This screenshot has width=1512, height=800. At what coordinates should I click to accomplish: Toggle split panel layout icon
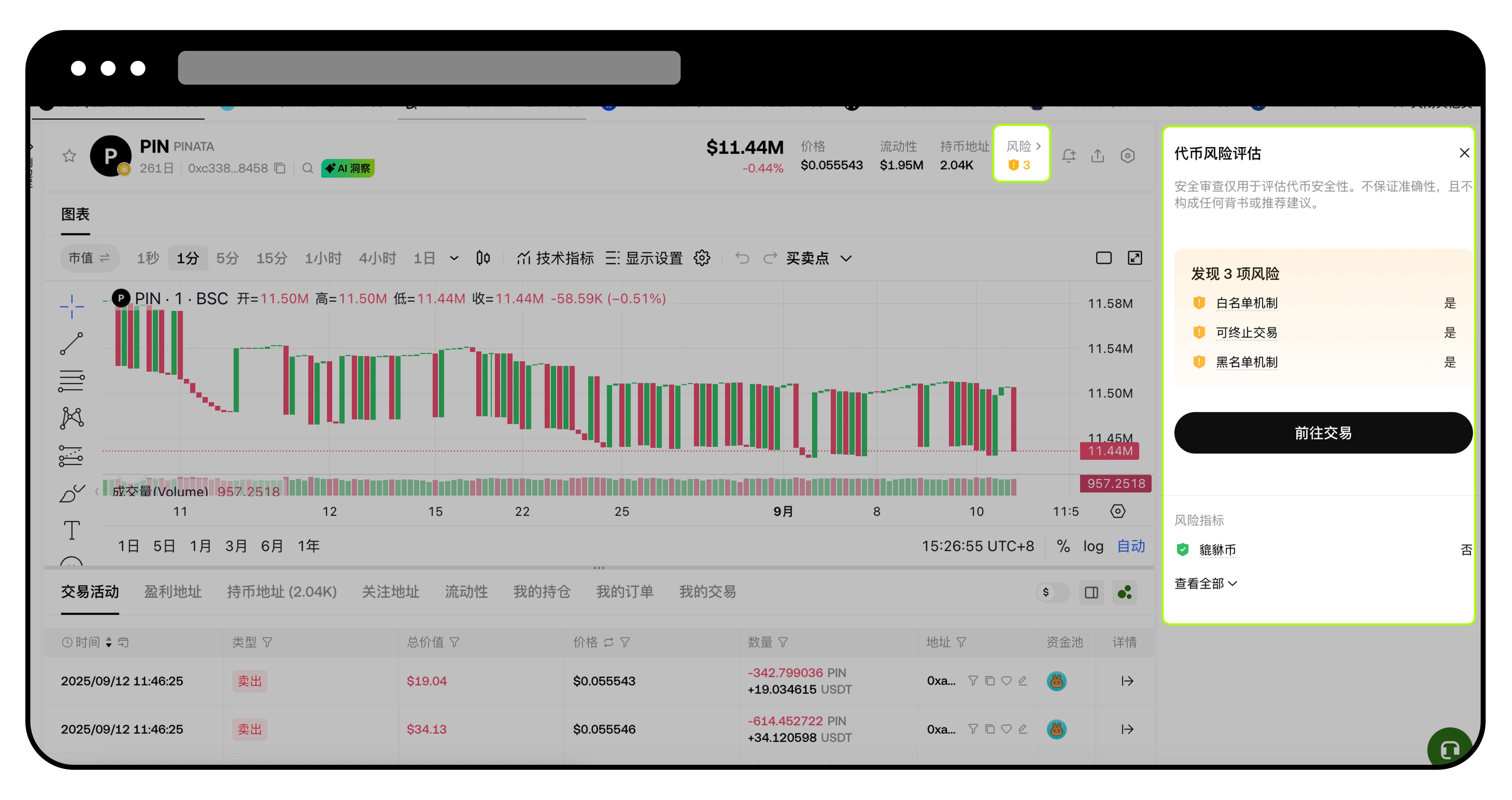1091,592
